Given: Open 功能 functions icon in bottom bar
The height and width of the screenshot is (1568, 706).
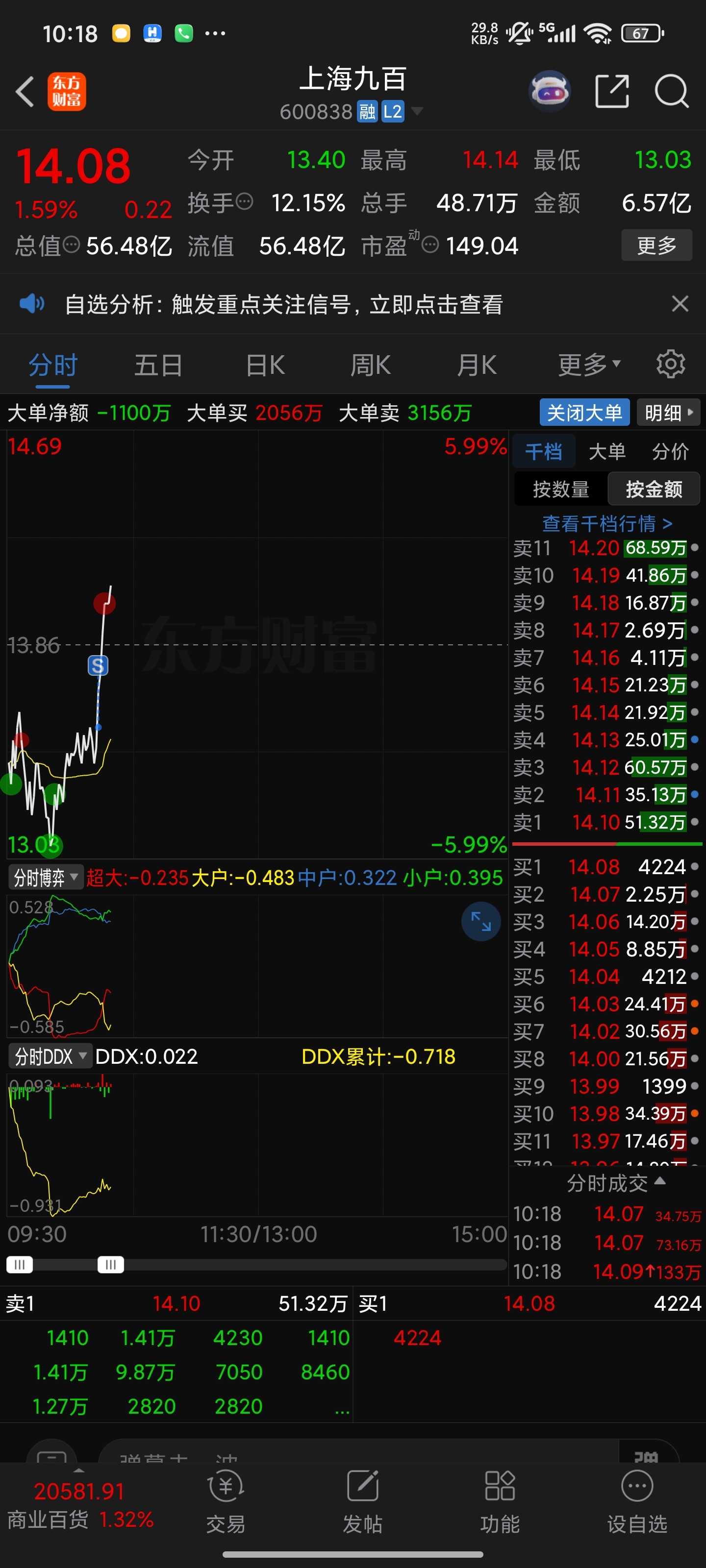Looking at the screenshot, I should pos(500,1502).
